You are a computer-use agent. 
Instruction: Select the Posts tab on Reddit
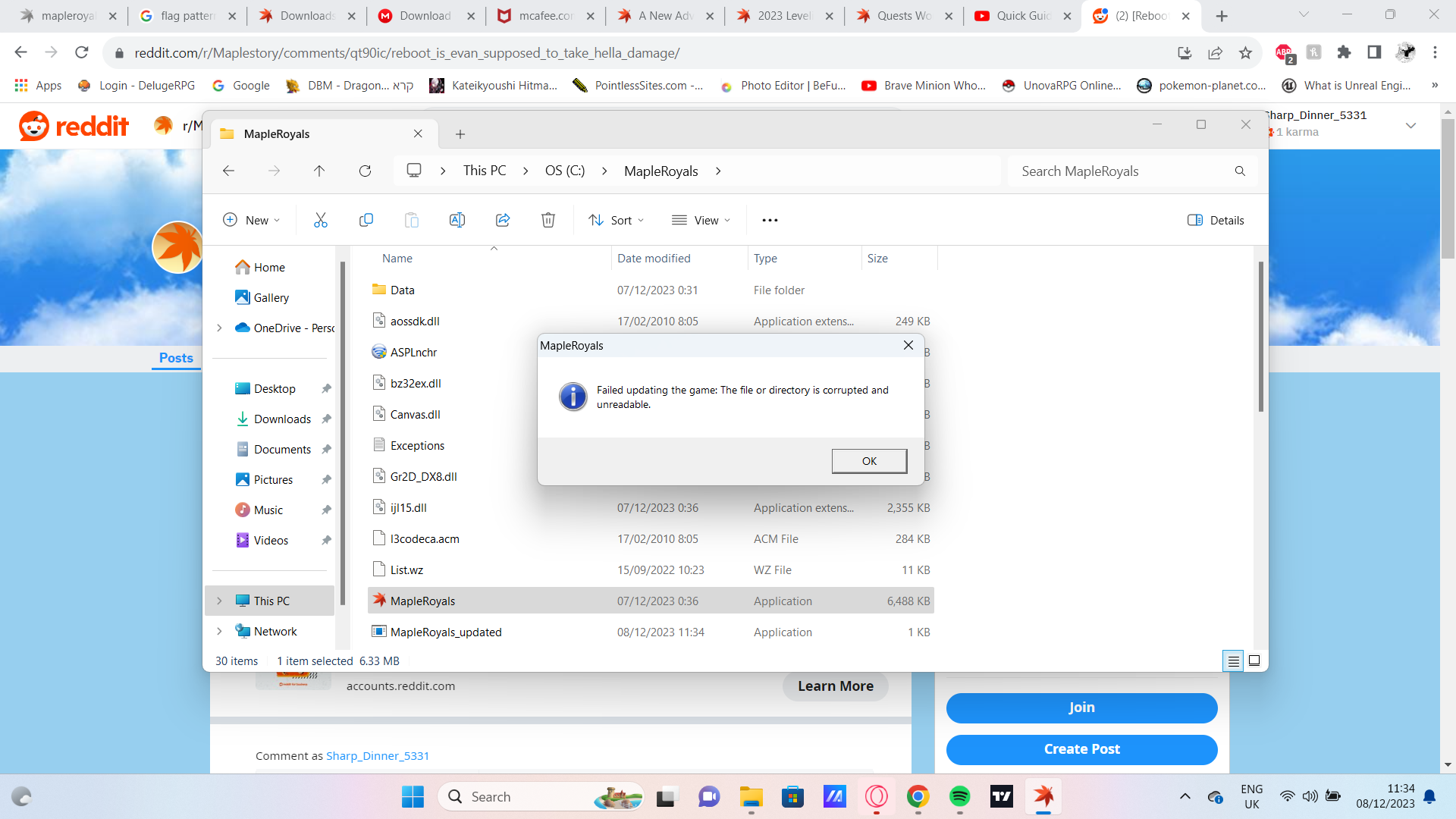pyautogui.click(x=176, y=358)
